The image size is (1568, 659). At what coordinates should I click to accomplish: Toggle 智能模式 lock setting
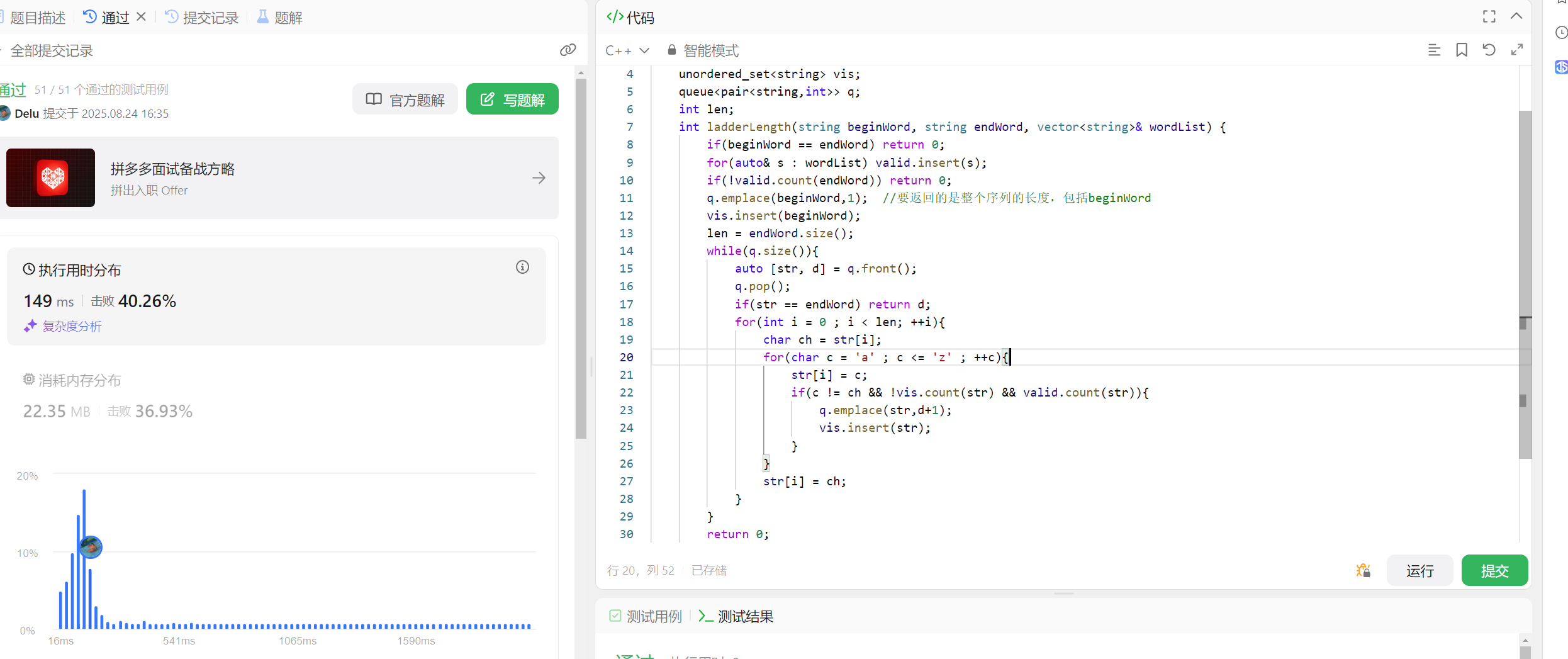(x=703, y=50)
